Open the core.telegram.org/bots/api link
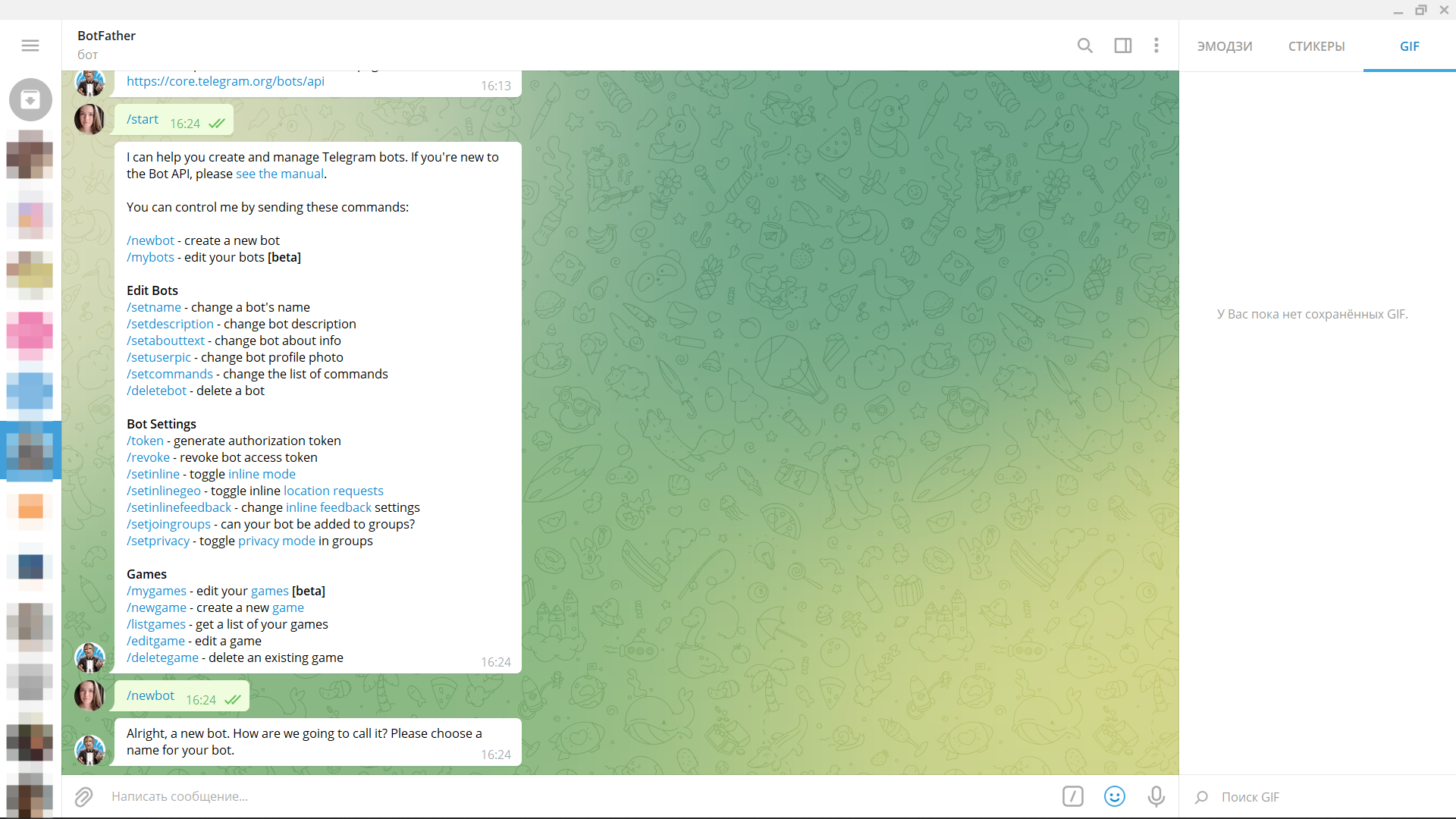Image resolution: width=1456 pixels, height=819 pixels. [225, 81]
